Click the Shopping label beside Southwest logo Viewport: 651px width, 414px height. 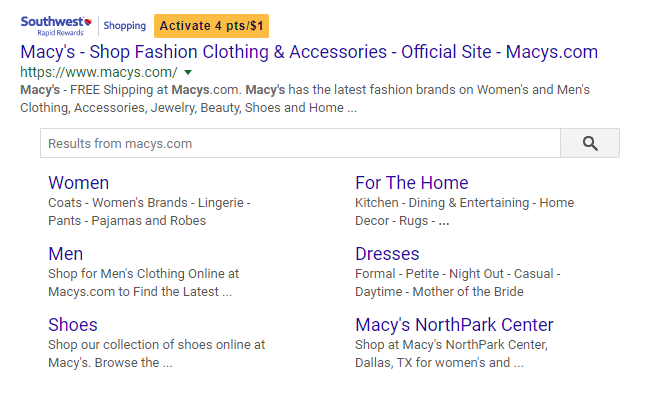click(125, 26)
